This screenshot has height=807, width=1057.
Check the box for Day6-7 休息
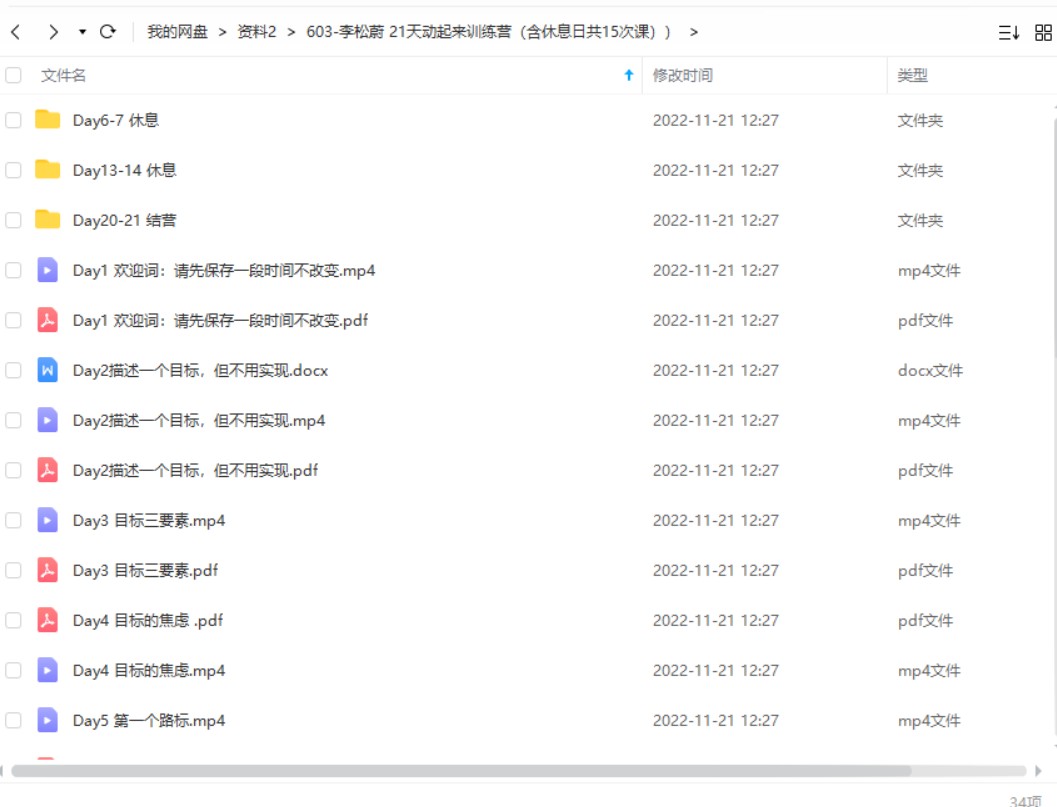[x=13, y=120]
